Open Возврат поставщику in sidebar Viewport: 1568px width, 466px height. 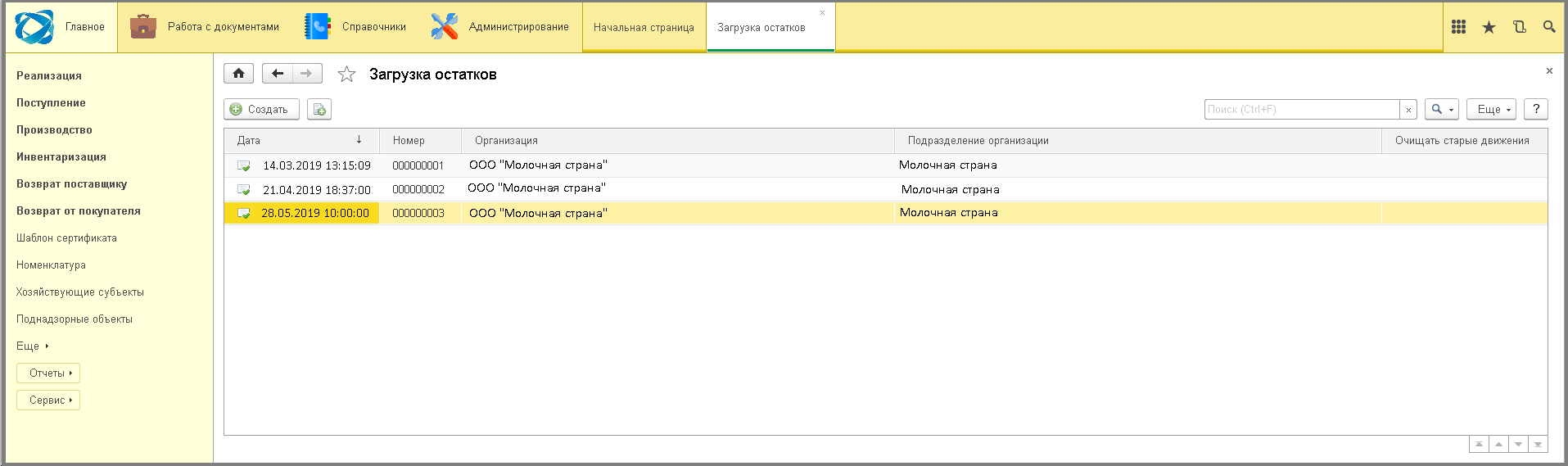72,184
